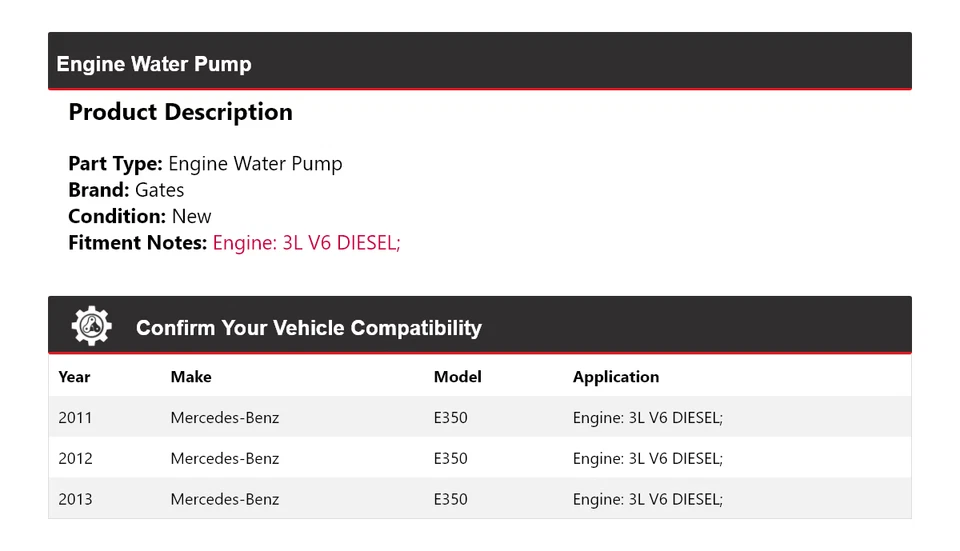Click the Engine Water Pump title bar
Viewport: 960px width, 551px height.
(x=154, y=64)
